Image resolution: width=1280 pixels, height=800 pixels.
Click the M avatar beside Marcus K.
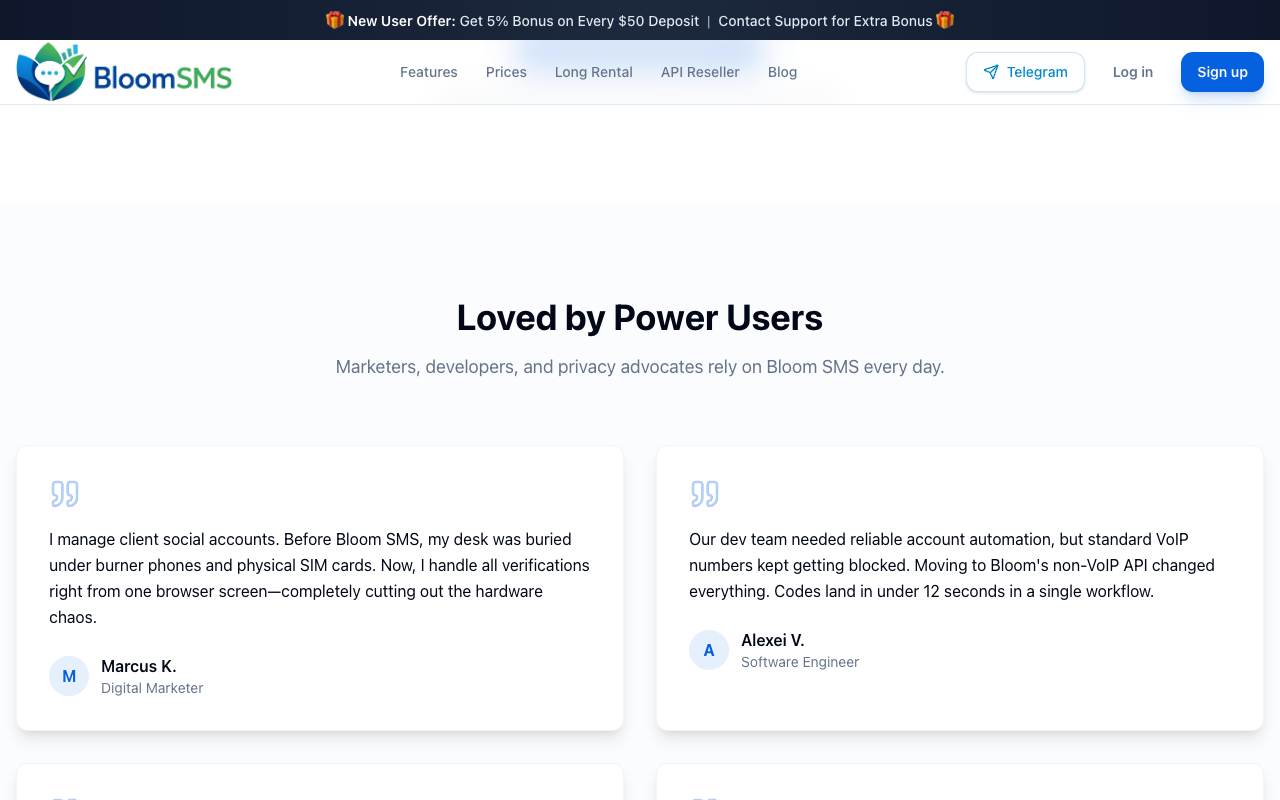click(x=69, y=676)
